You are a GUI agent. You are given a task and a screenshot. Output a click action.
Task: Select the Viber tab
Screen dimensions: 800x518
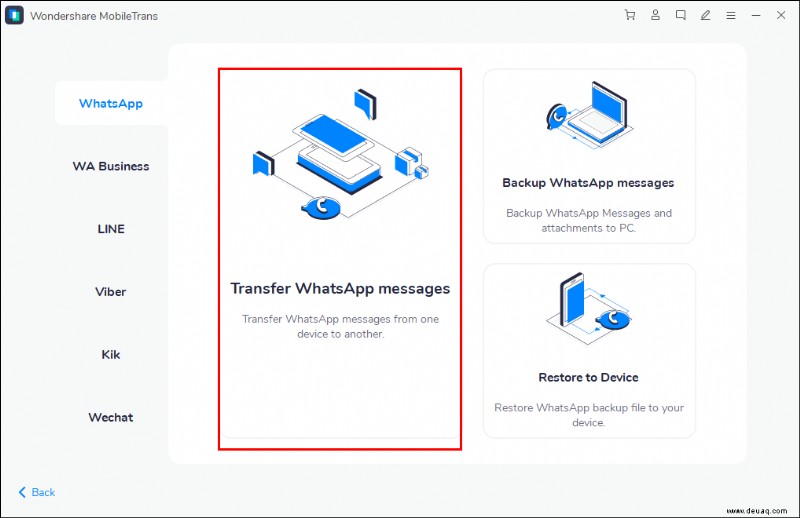pyautogui.click(x=111, y=292)
